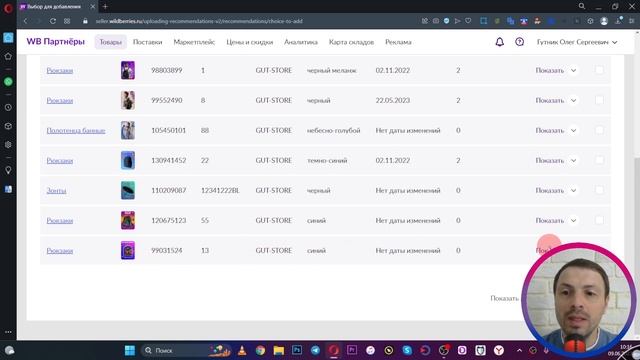Open Аналитика menu tab
The width and height of the screenshot is (640, 360).
click(301, 42)
